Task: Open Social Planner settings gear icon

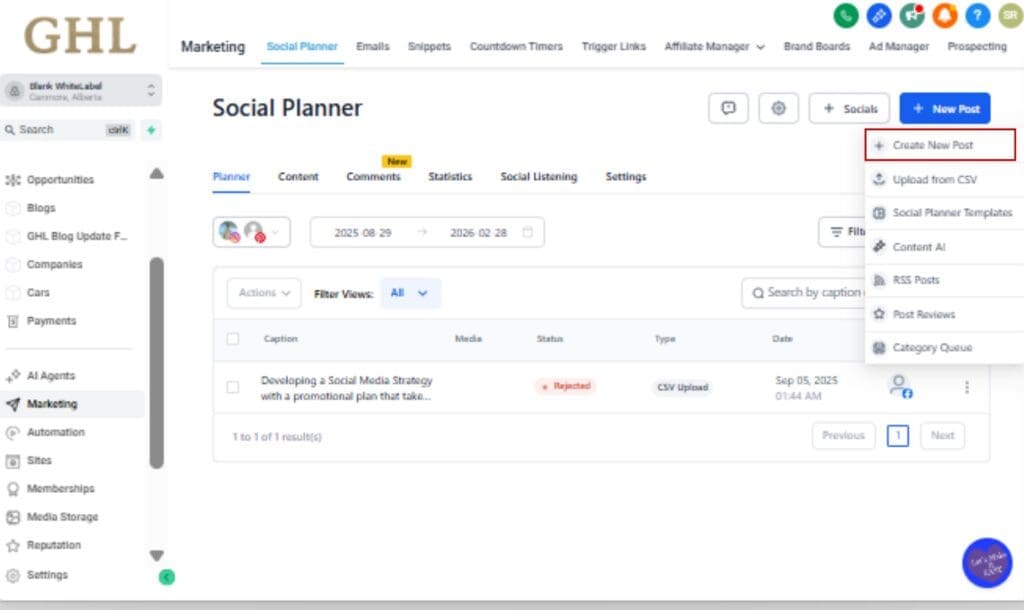Action: [x=779, y=109]
